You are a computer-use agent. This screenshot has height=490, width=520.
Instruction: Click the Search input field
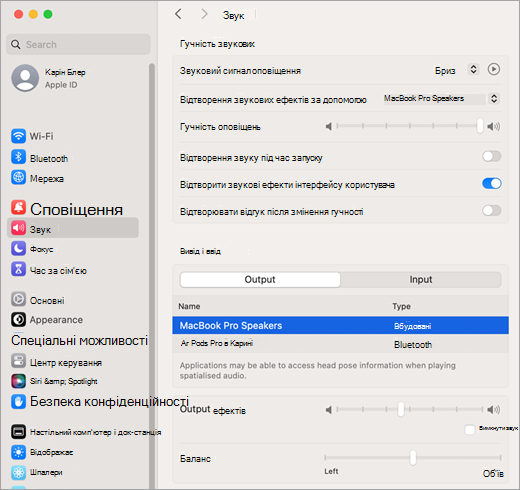[x=78, y=44]
